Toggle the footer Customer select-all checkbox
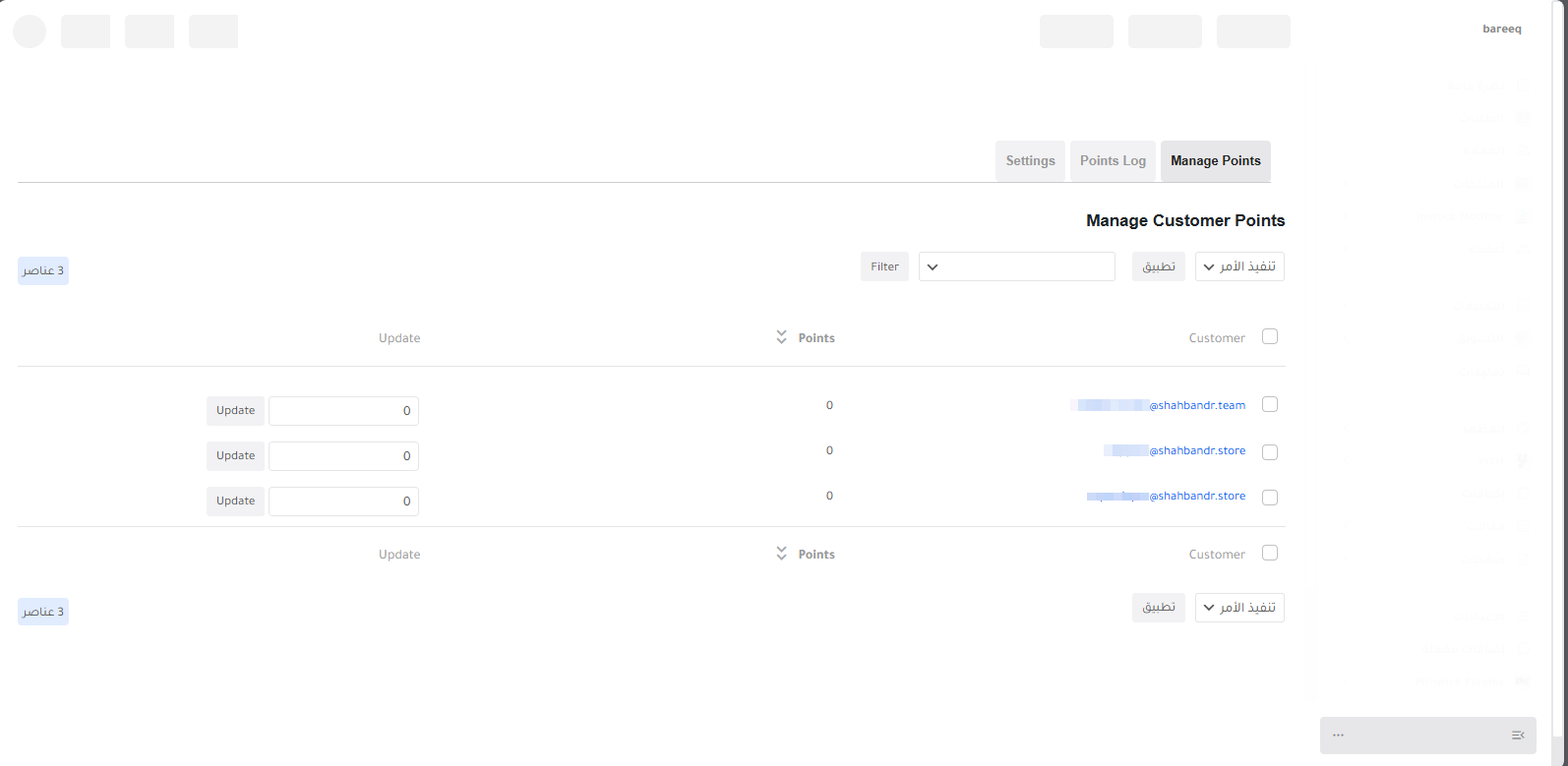Screen dimensions: 1568x766 tap(1269, 553)
